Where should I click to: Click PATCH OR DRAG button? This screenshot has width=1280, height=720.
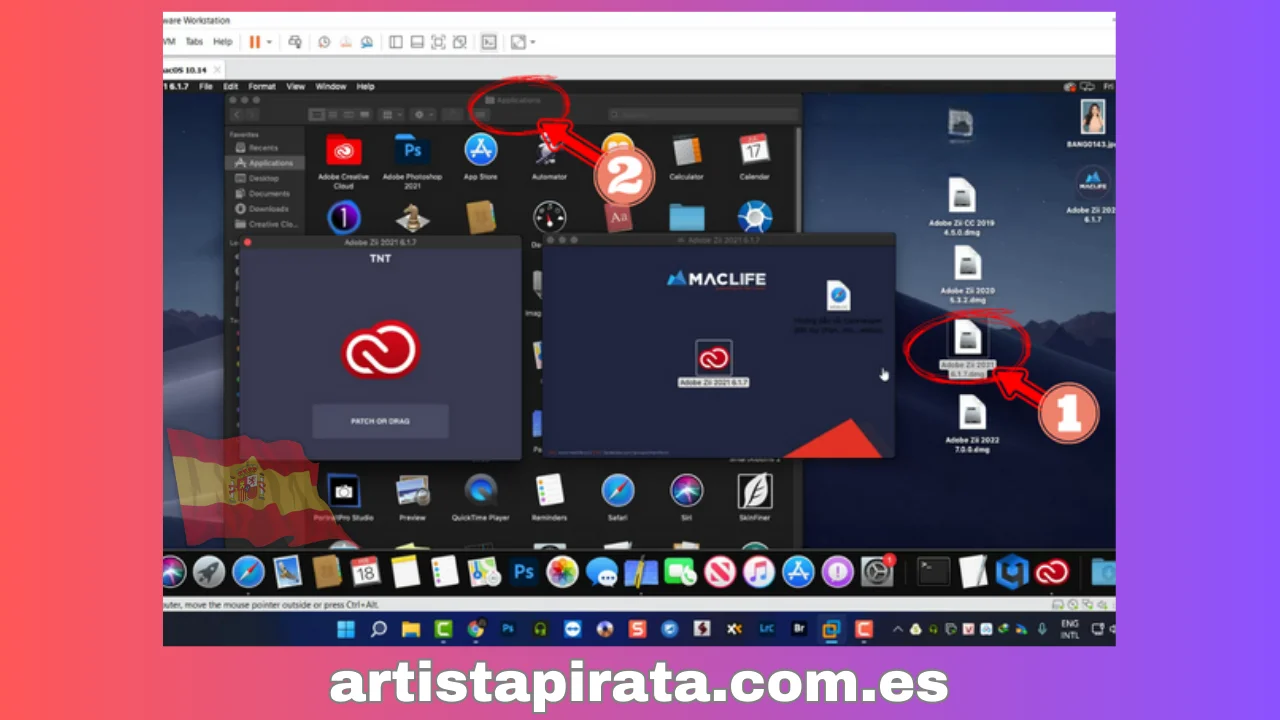point(380,421)
